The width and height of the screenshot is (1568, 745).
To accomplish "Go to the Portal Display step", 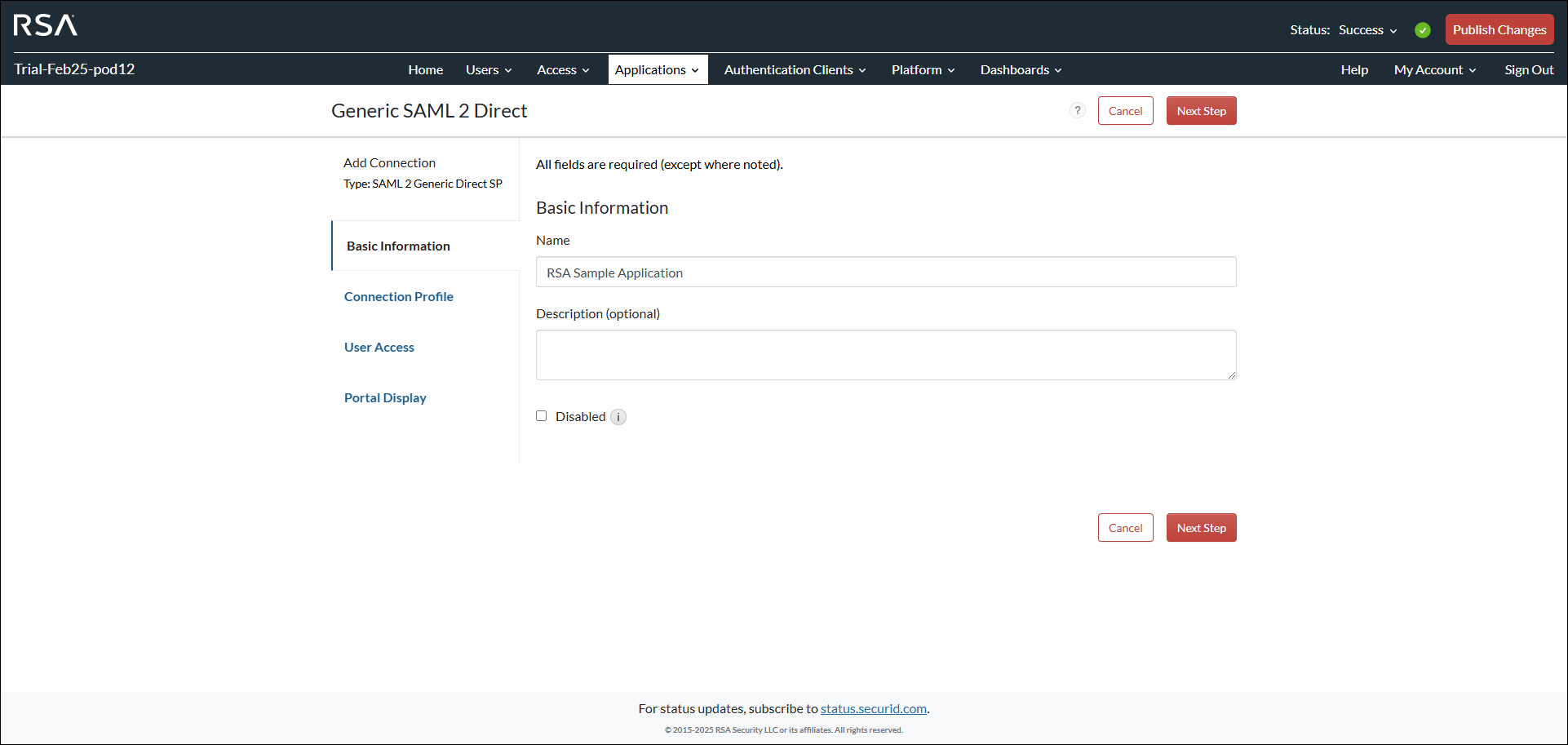I will coord(385,397).
